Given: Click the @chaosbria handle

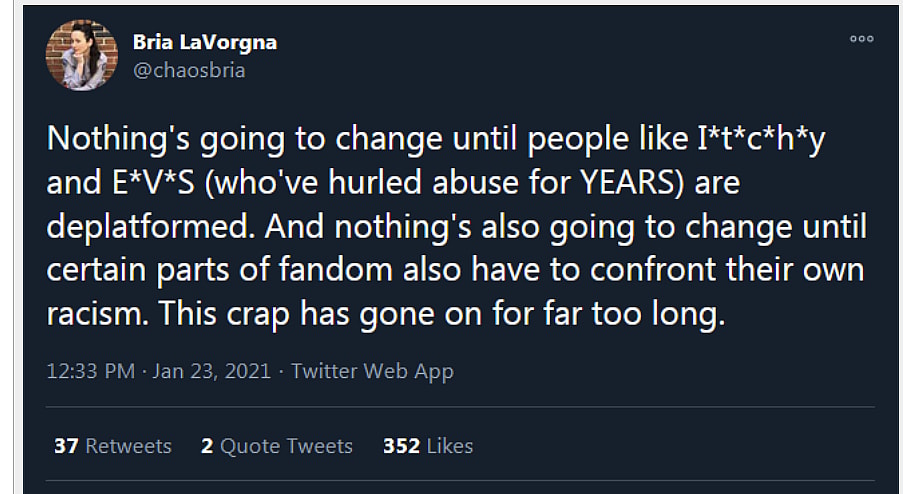Looking at the screenshot, I should [x=188, y=70].
